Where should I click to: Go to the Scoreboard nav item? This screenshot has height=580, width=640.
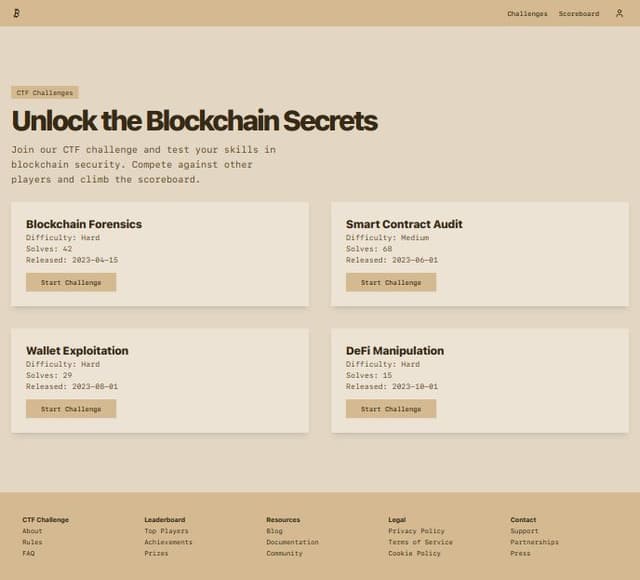pyautogui.click(x=579, y=14)
